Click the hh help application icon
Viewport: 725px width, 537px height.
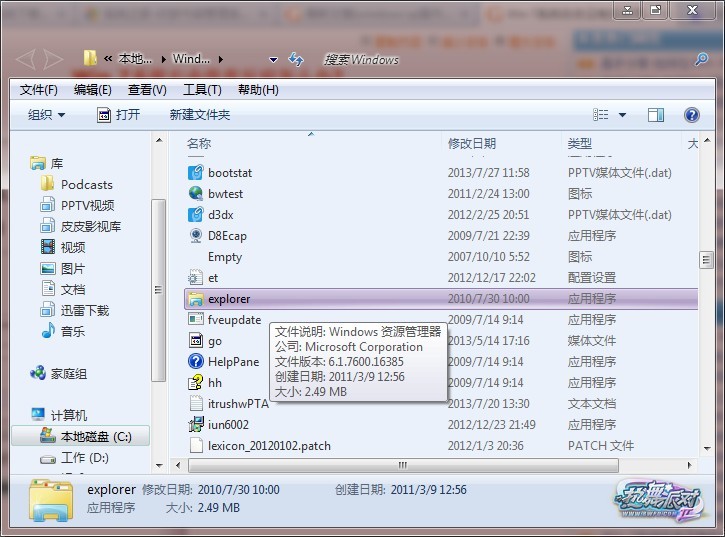(196, 383)
